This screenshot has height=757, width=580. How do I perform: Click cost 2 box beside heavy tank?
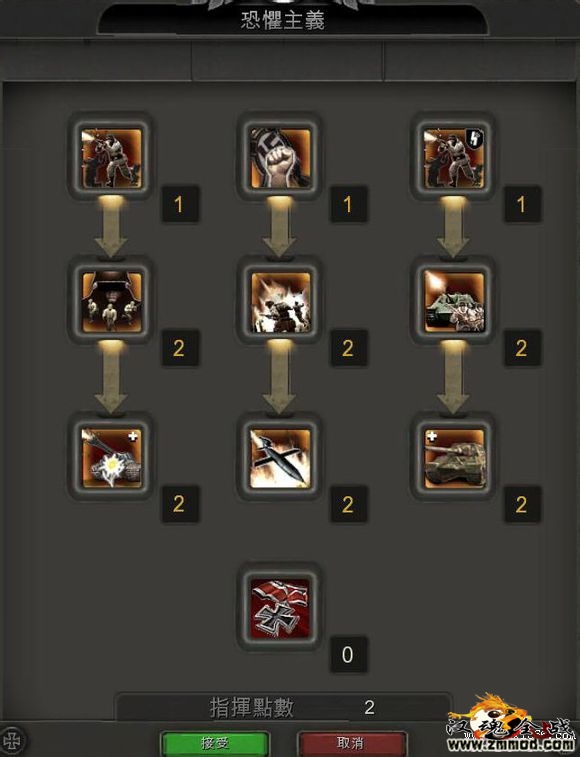pyautogui.click(x=522, y=505)
